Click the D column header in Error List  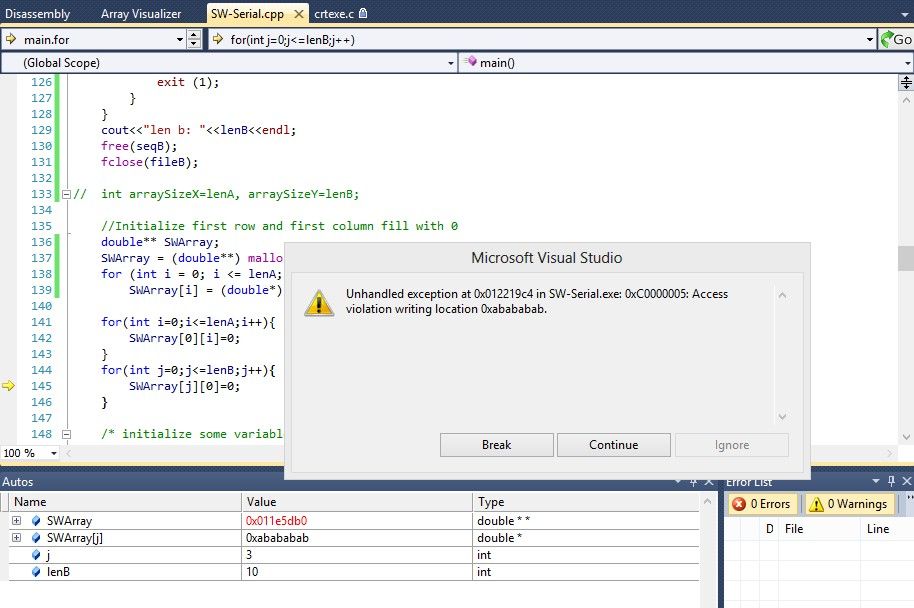769,529
